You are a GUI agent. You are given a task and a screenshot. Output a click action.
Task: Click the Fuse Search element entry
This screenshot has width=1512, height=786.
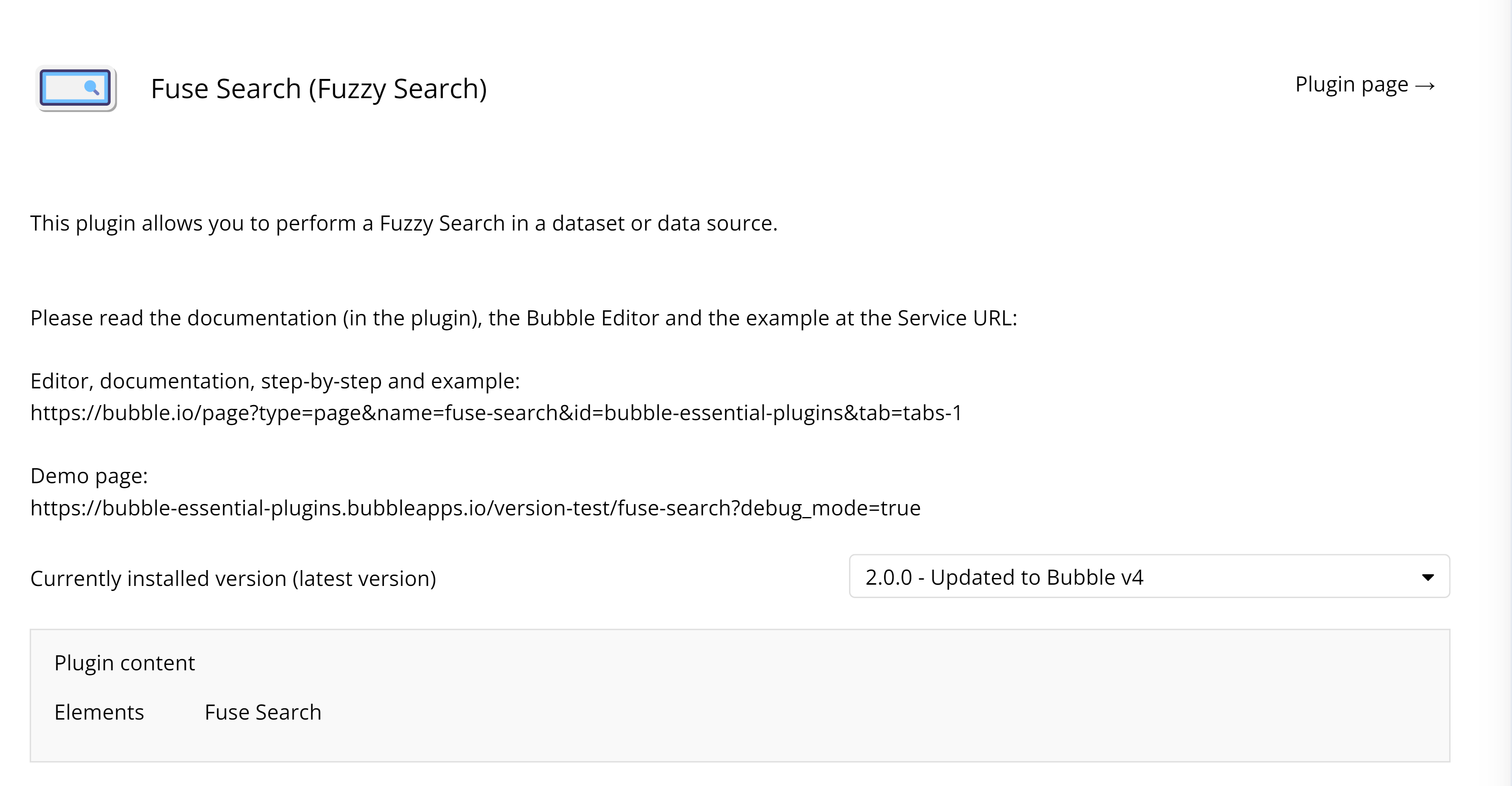click(x=263, y=712)
